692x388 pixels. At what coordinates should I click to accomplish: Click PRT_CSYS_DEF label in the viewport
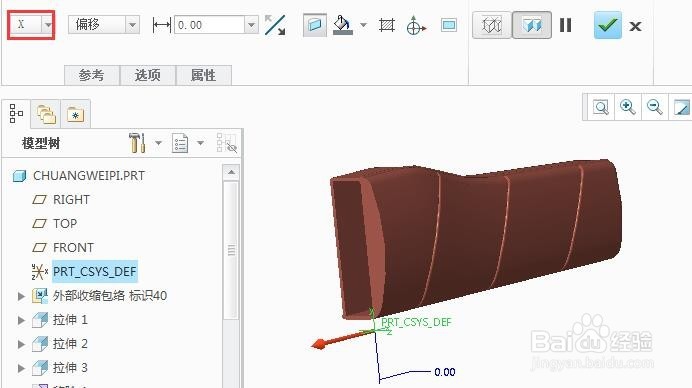[416, 322]
